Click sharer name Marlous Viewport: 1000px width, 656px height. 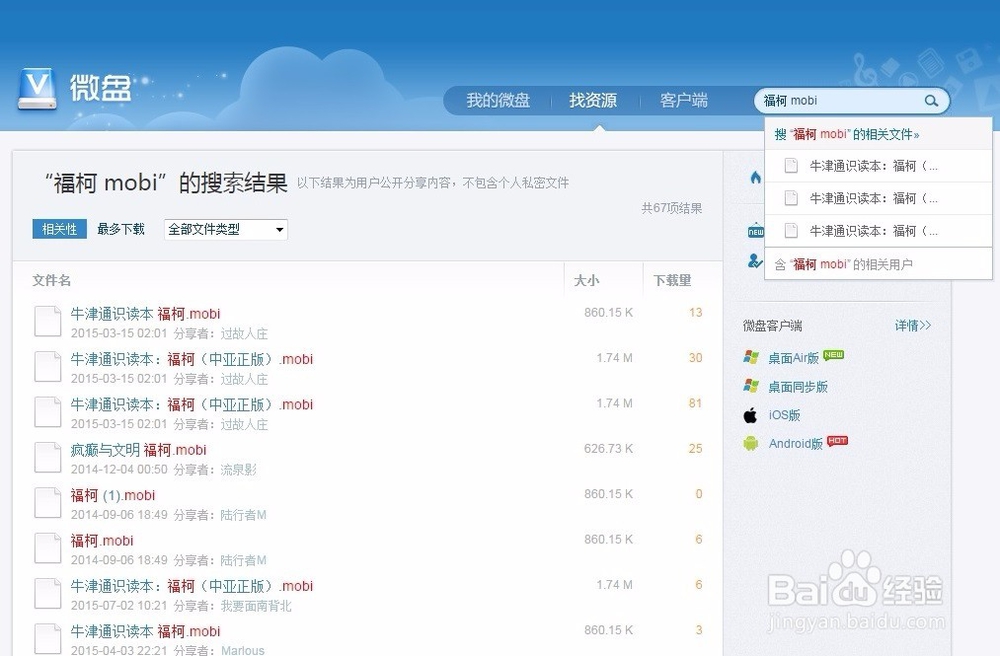243,650
